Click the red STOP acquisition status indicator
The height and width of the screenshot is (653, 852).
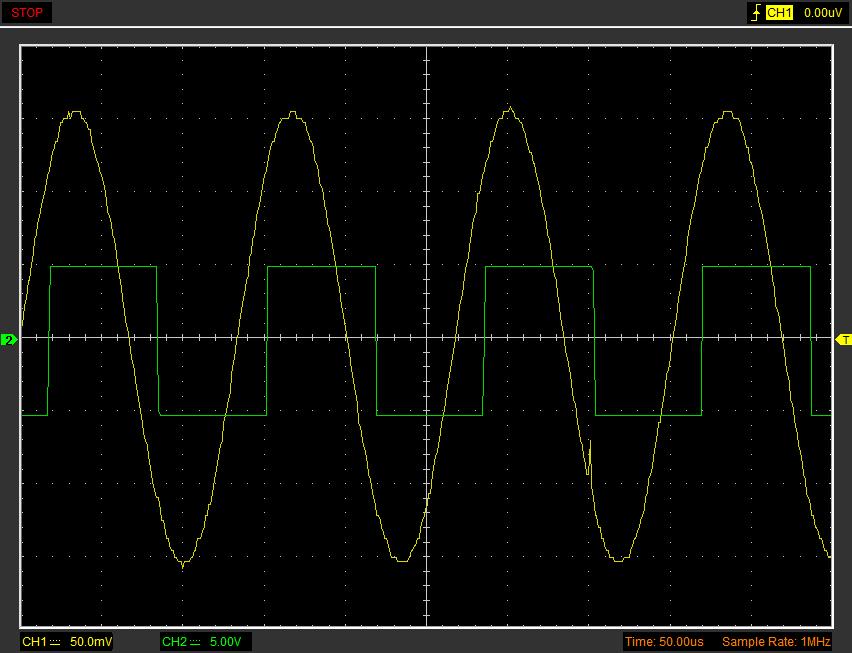27,13
